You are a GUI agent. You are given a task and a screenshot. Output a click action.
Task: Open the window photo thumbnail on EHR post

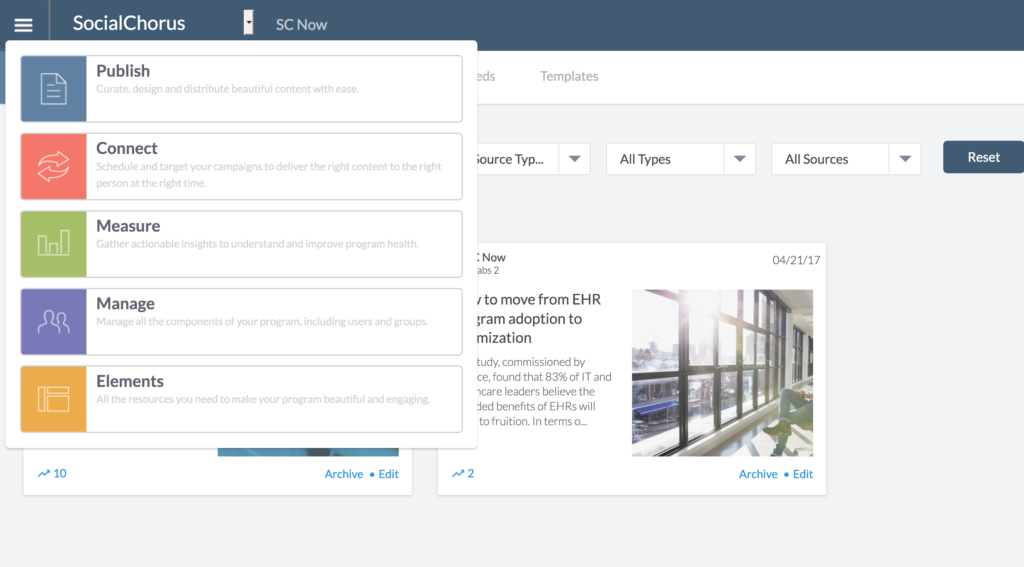(722, 373)
